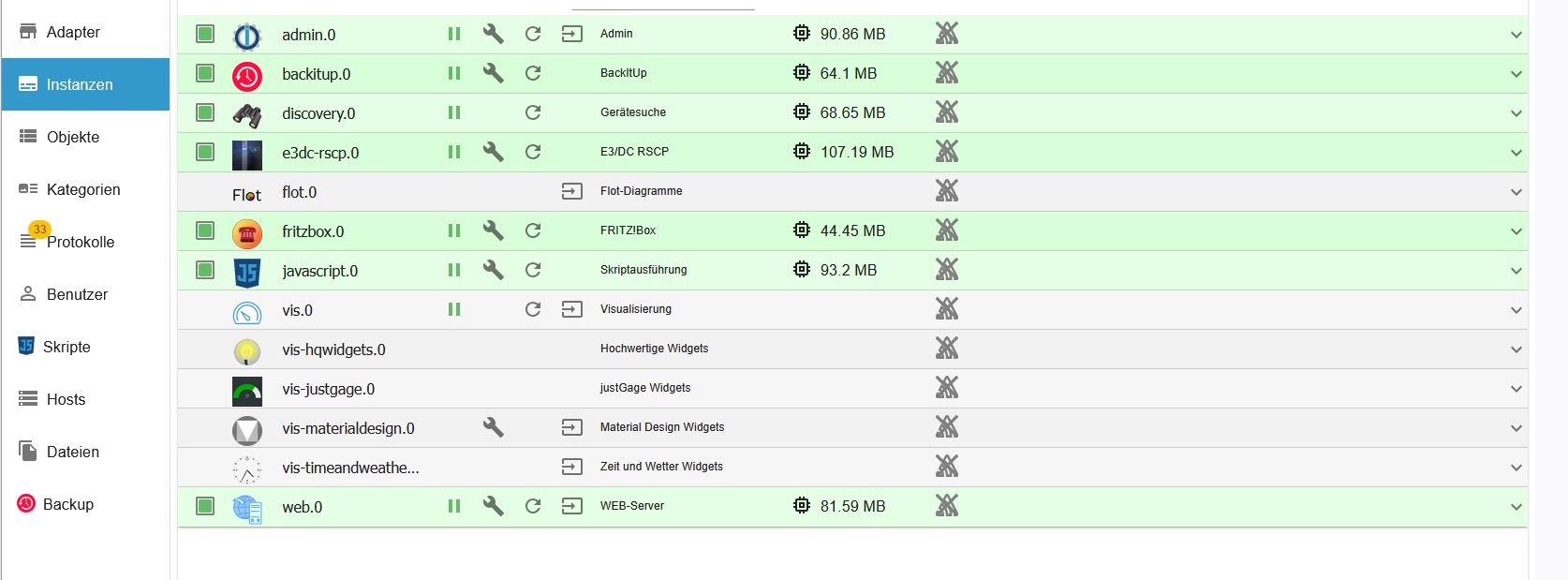Click the crossed-tools icon on javascript.0 row
The height and width of the screenshot is (580, 1568).
(947, 270)
